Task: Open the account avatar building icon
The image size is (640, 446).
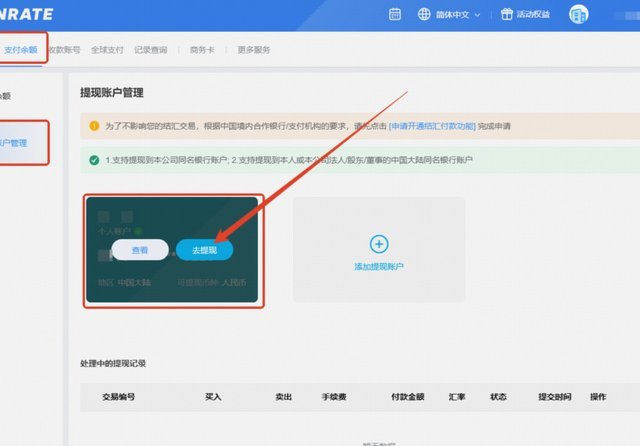Action: click(x=578, y=15)
